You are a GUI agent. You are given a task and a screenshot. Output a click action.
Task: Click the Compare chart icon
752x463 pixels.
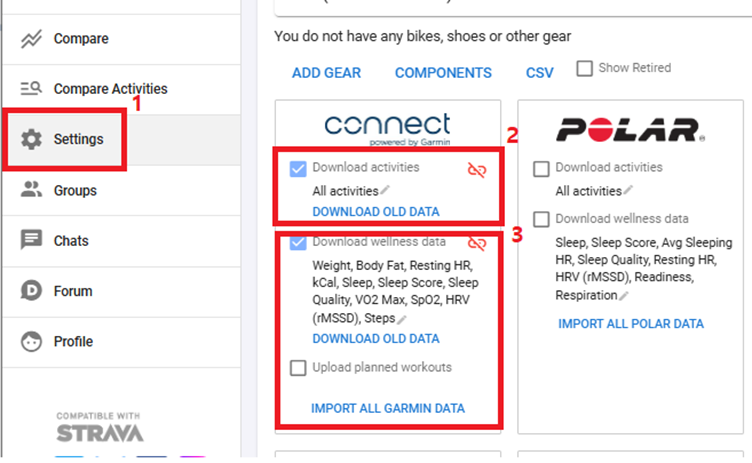point(32,39)
